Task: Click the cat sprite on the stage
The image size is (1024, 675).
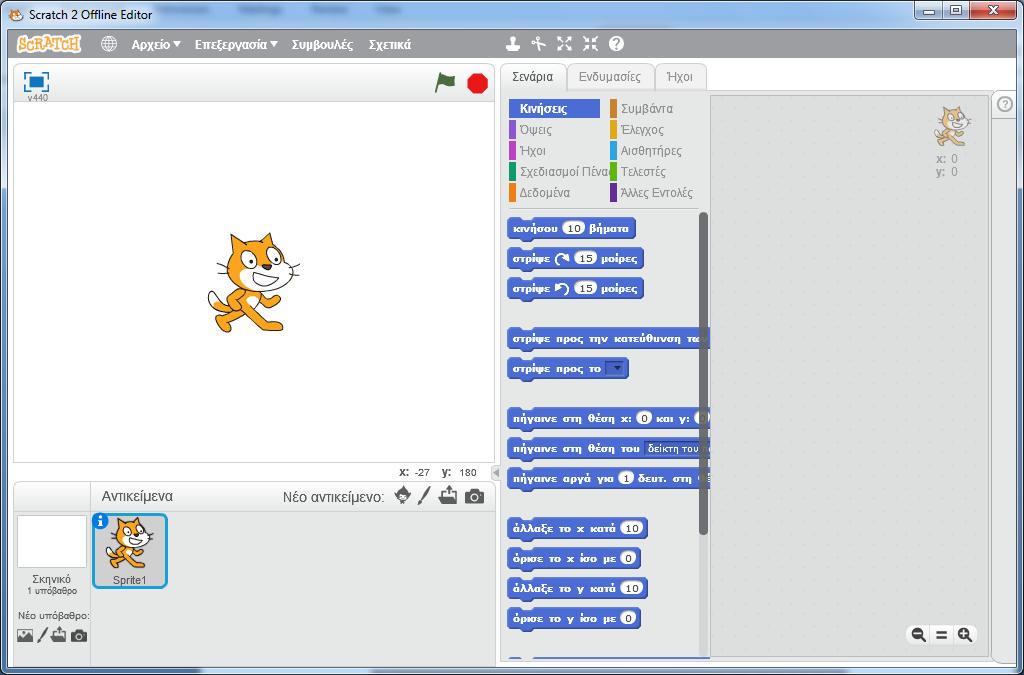Action: [253, 283]
